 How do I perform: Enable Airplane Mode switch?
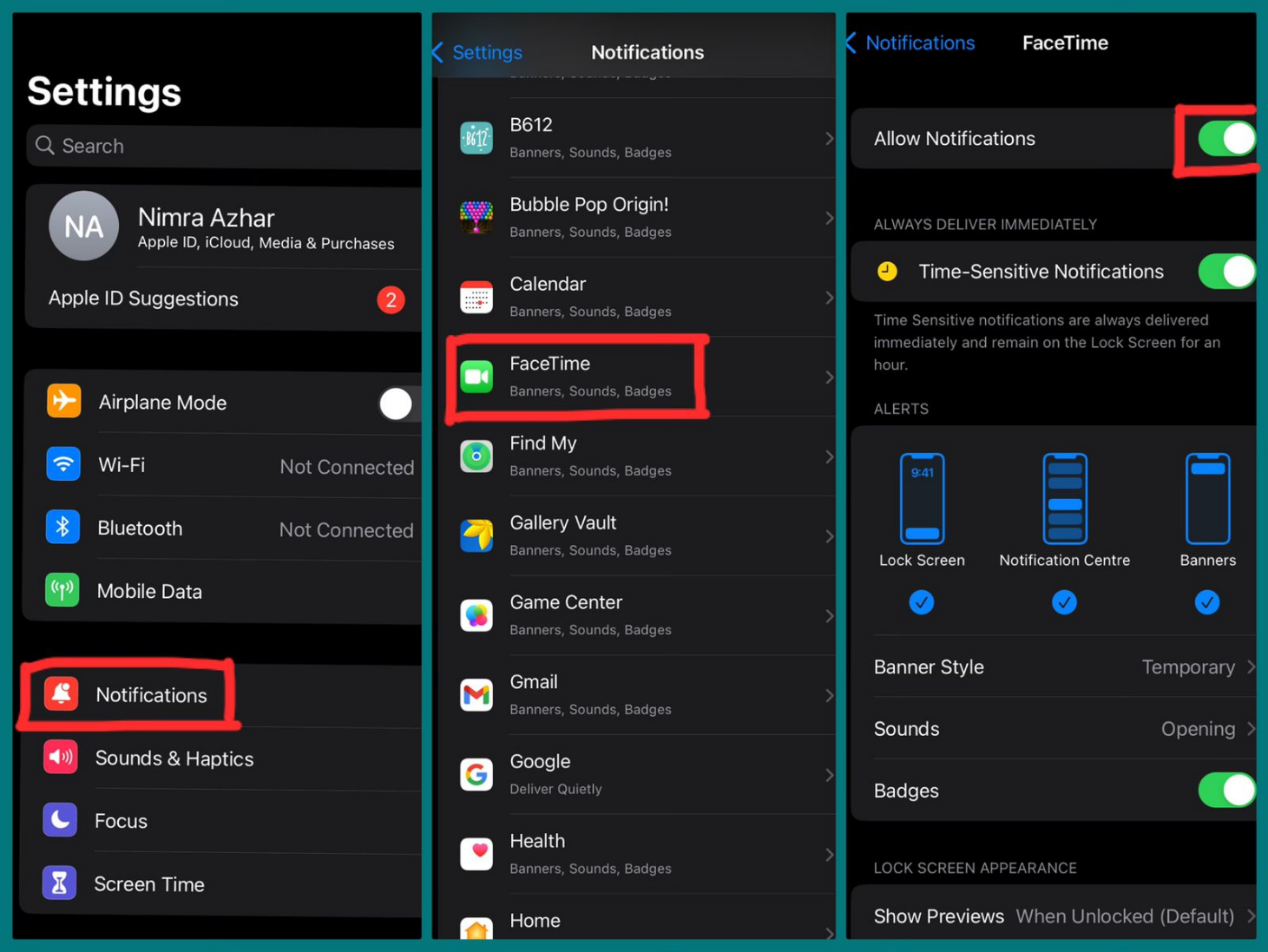click(x=396, y=403)
